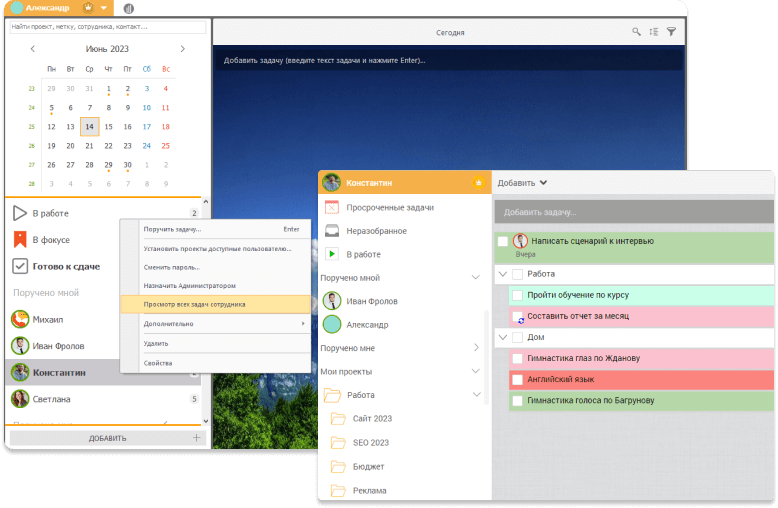
Task: Check the Написать сценарий к интервью task
Action: point(503,241)
